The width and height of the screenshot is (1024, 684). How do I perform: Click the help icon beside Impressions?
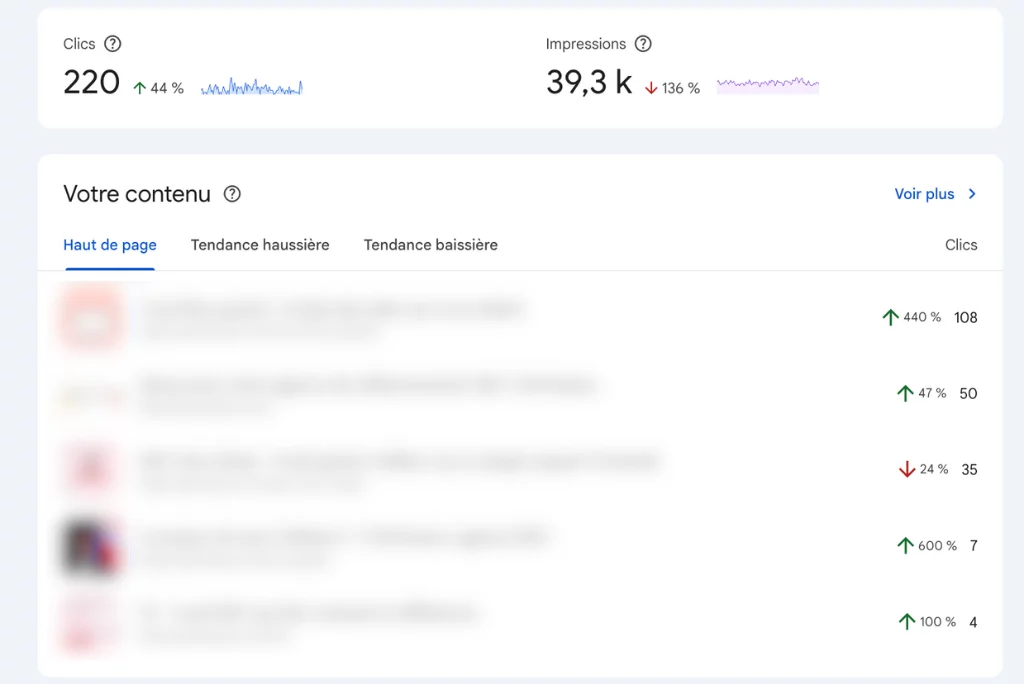pyautogui.click(x=643, y=44)
